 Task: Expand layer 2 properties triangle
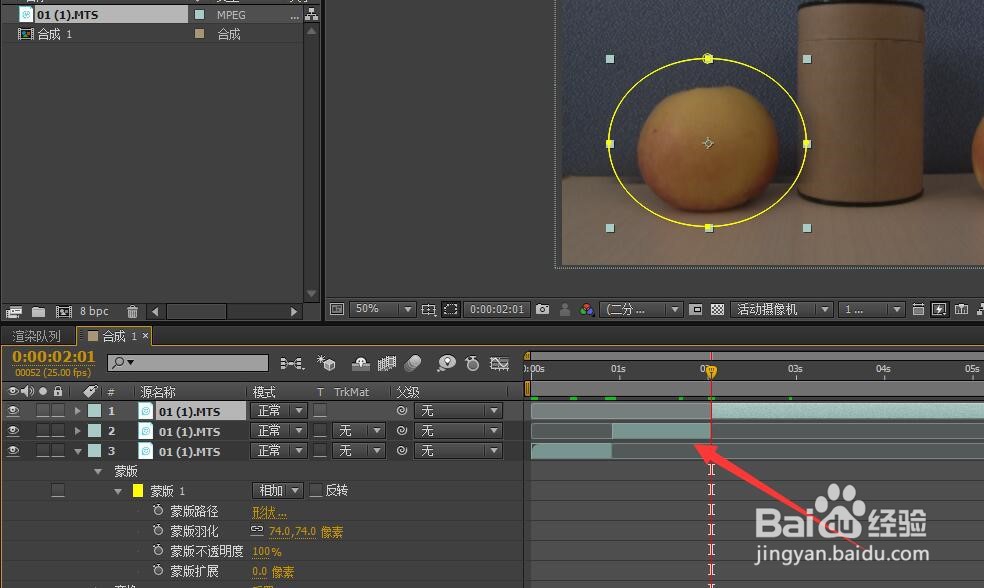point(78,431)
